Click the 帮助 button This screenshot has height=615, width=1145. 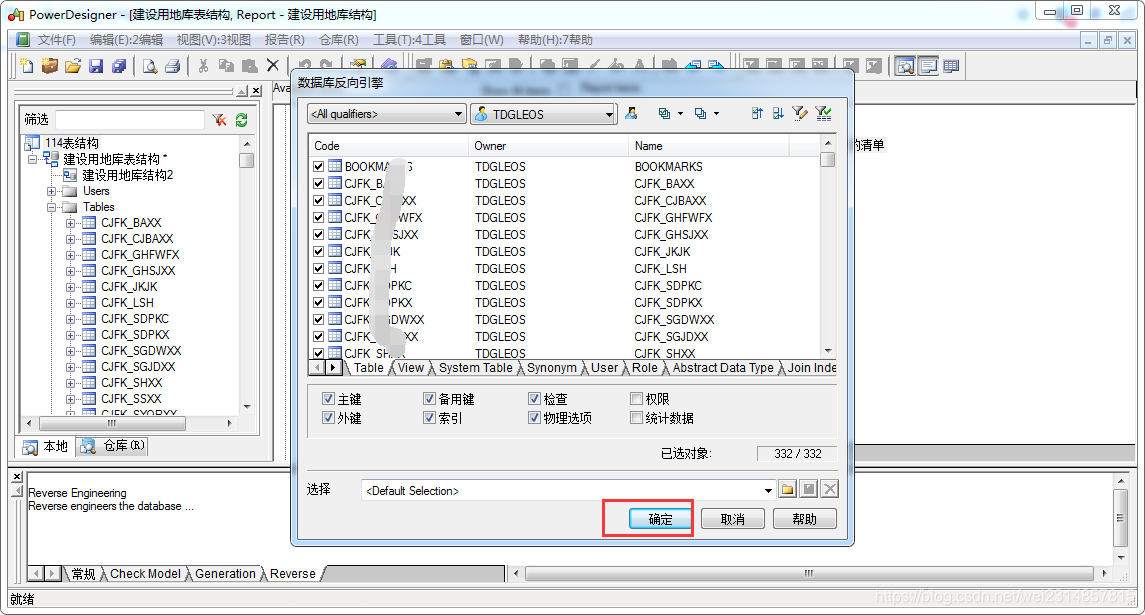click(x=805, y=519)
